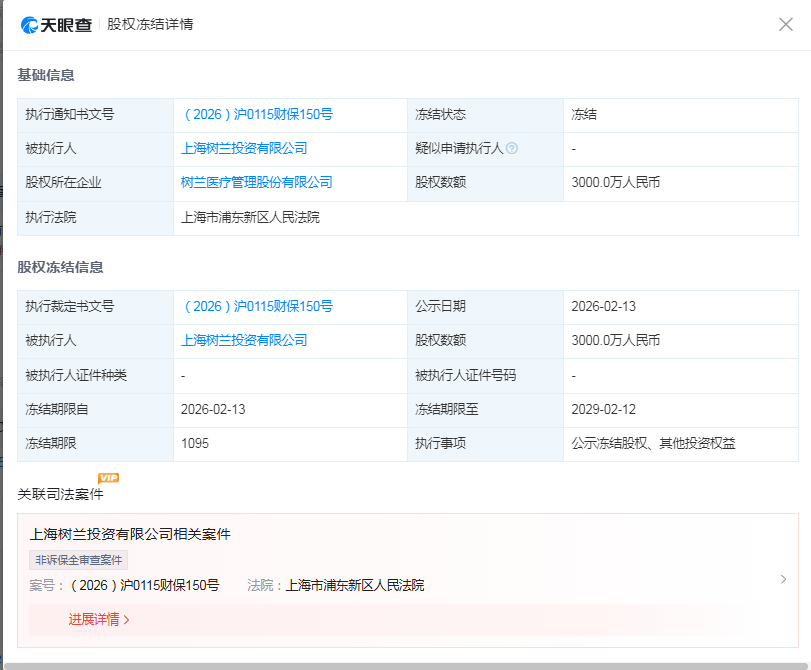Click the VIP badge above 关联司法案件

[108, 478]
